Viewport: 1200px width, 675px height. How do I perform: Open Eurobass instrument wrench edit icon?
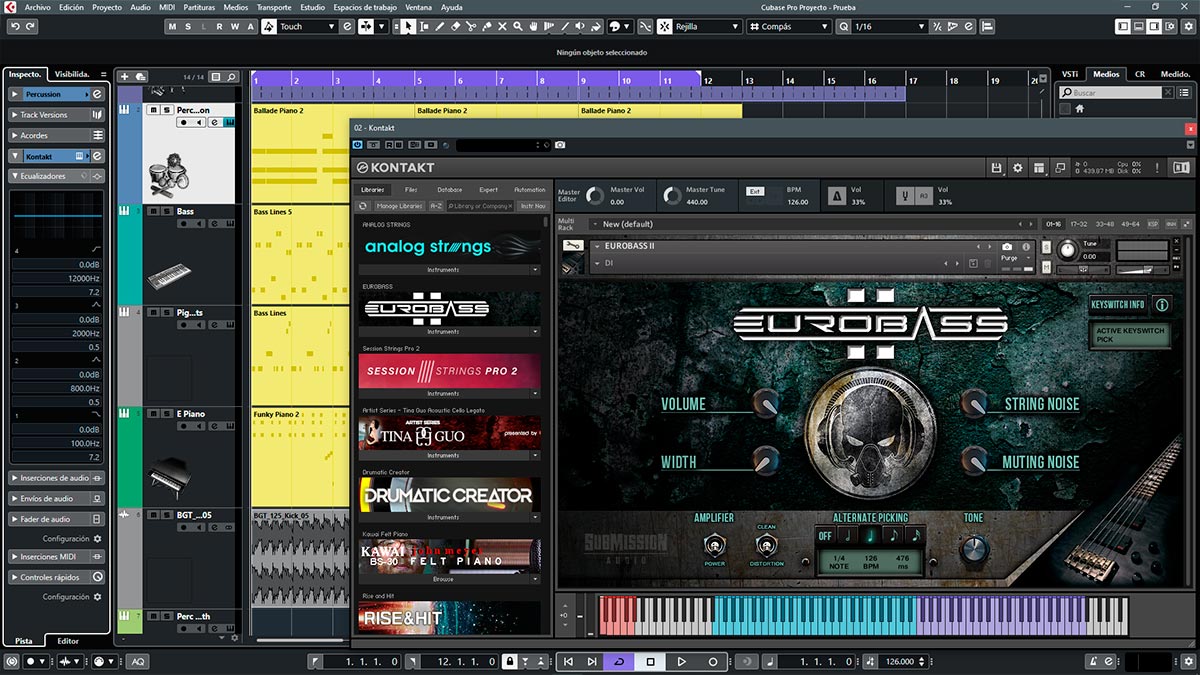pyautogui.click(x=574, y=245)
